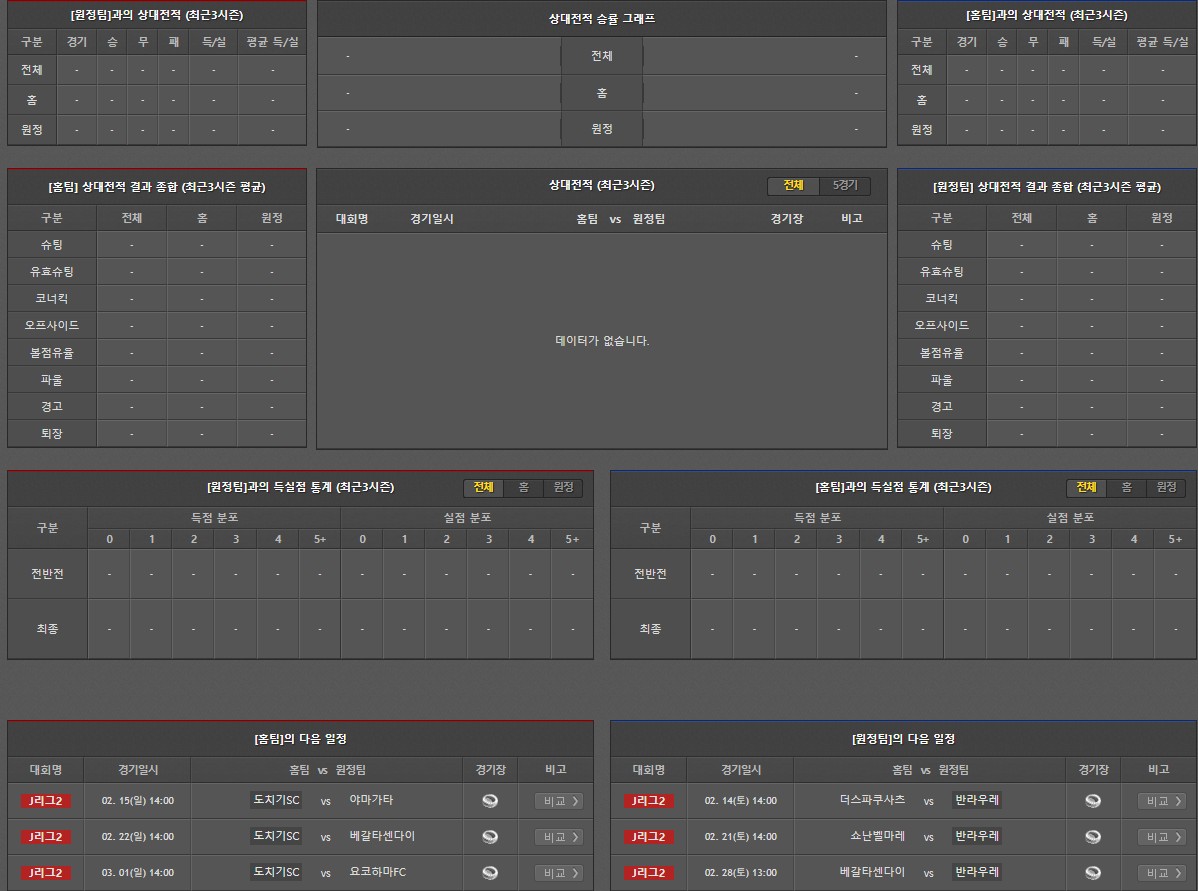This screenshot has height=891, width=1198.
Task: Select 원정 tab in right 득실점 통계 panel
Action: coord(1166,487)
